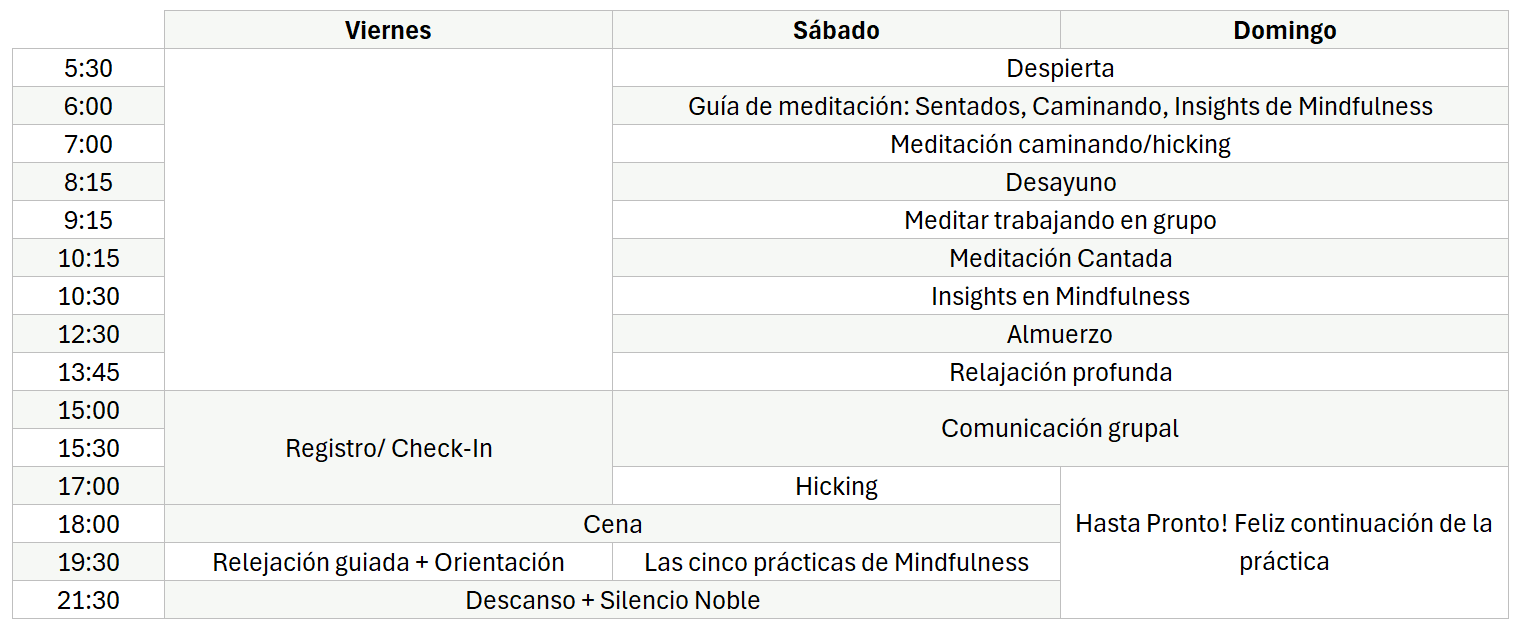Click Las cinco prácticas de Mindfulness cell
The width and height of the screenshot is (1520, 630).
coord(836,562)
